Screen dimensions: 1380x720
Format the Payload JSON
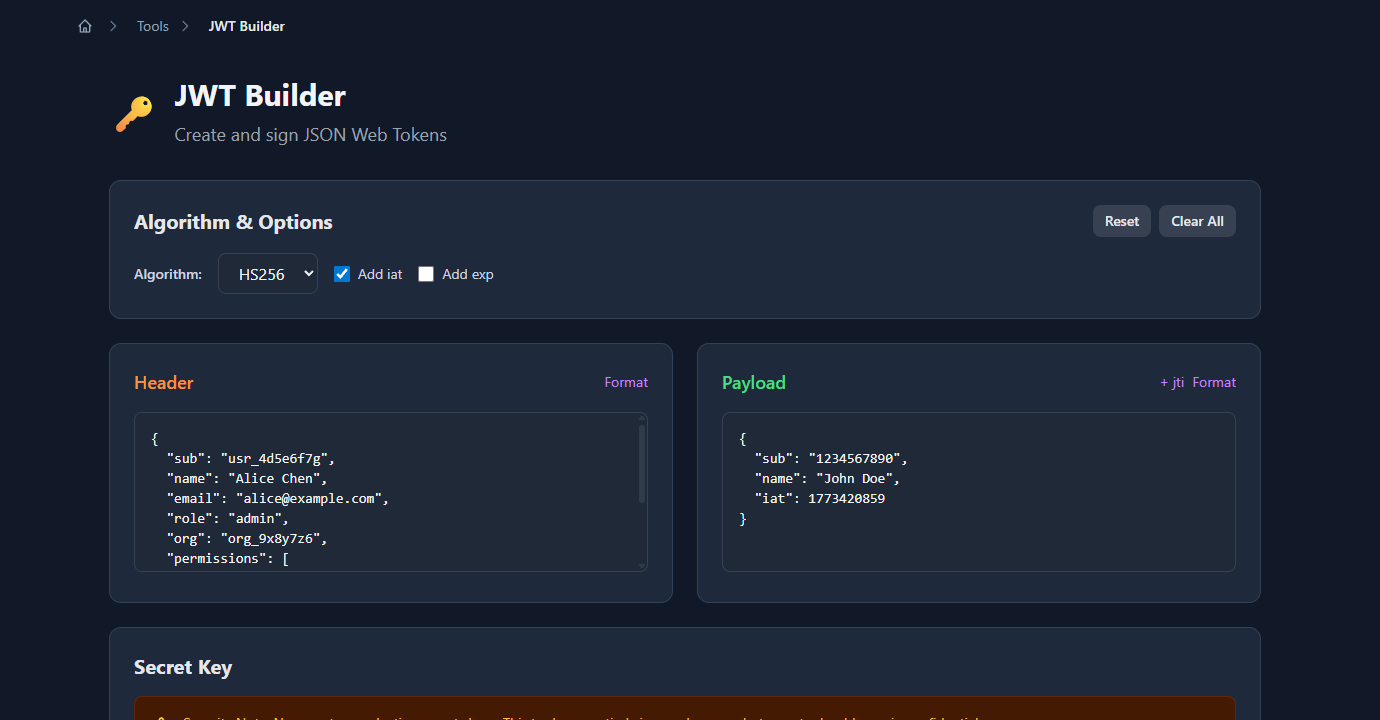(x=1214, y=382)
